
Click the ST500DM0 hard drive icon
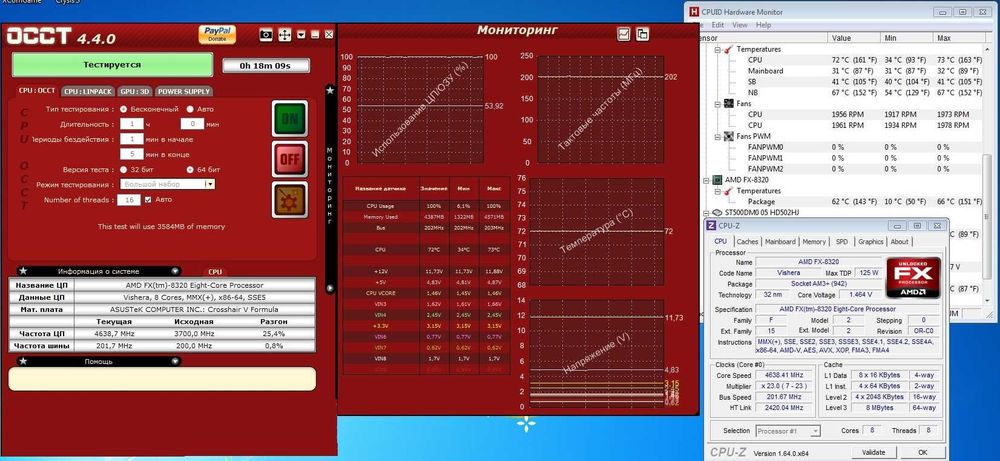[x=717, y=212]
